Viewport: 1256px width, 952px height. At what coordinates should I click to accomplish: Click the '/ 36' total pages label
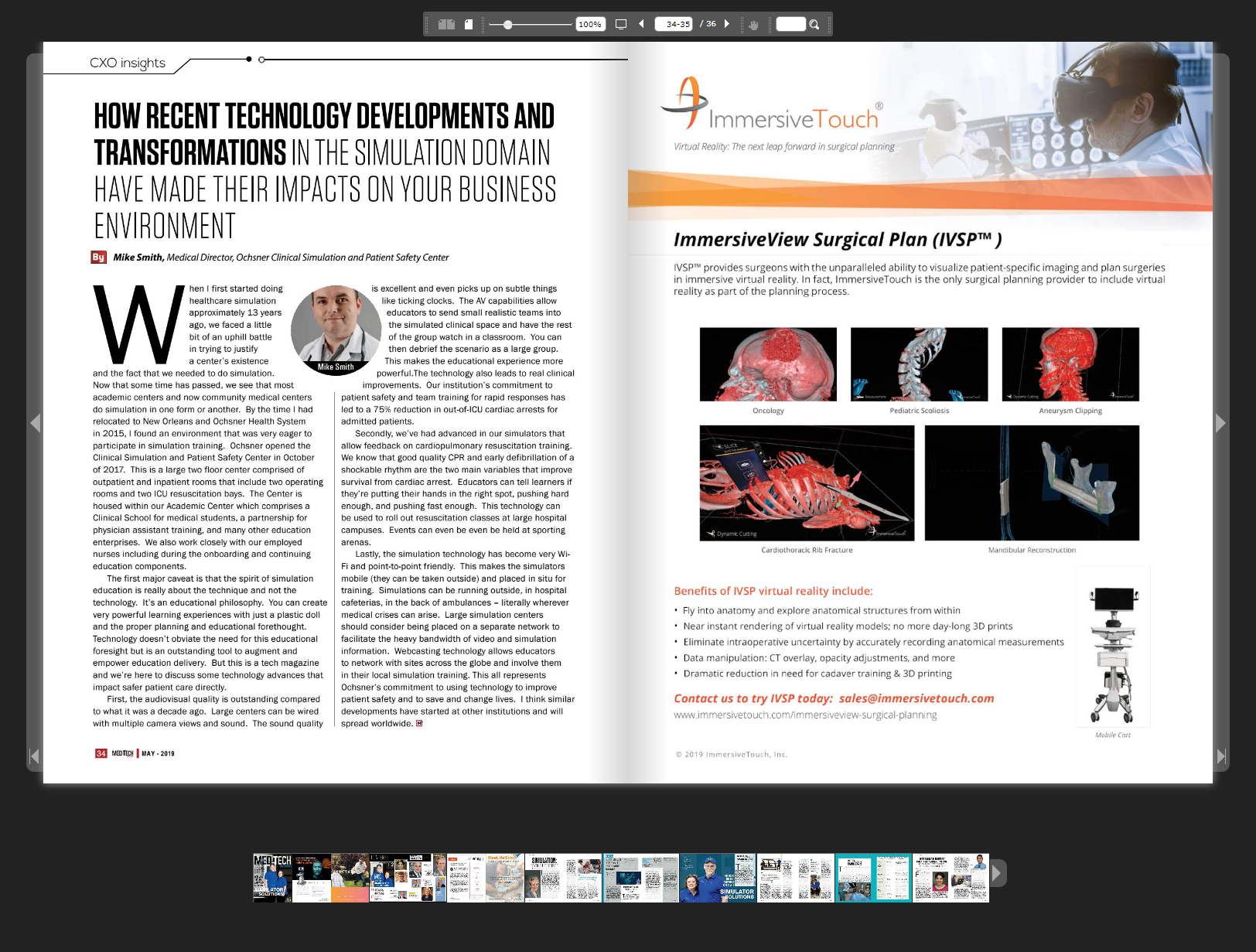pyautogui.click(x=708, y=24)
